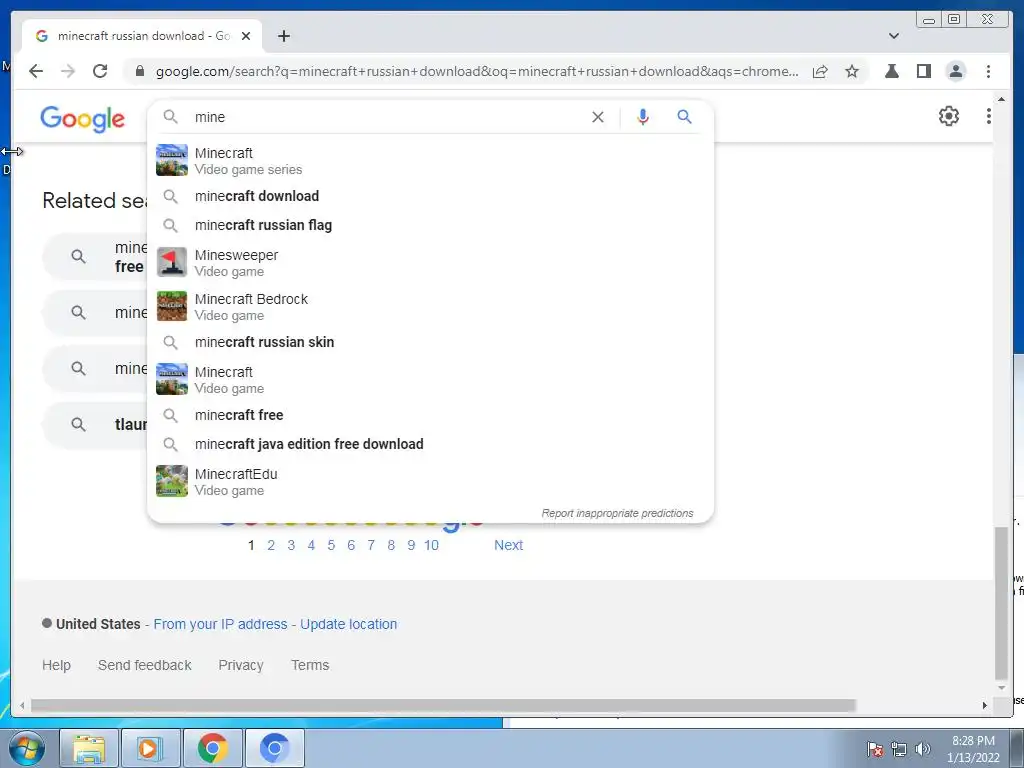Click the vertical scrollbar thumb
This screenshot has height=768, width=1024.
(1001, 603)
